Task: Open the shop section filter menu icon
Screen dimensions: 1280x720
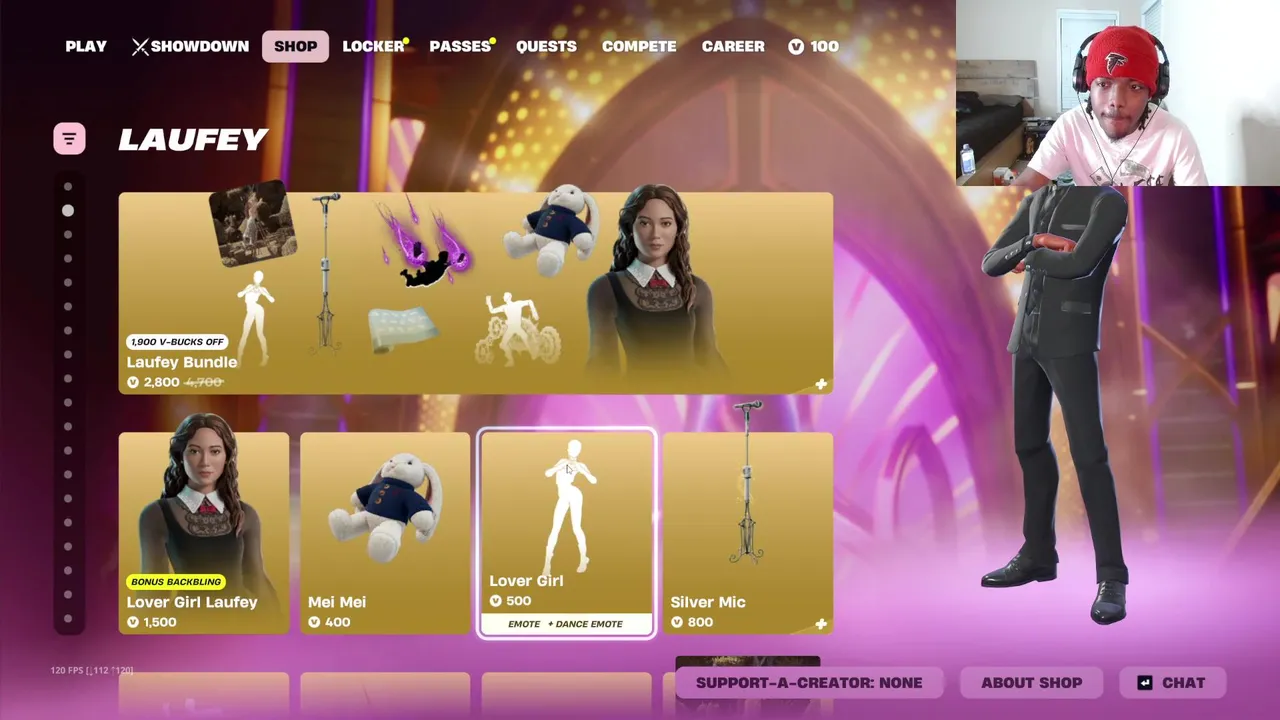Action: [x=69, y=139]
